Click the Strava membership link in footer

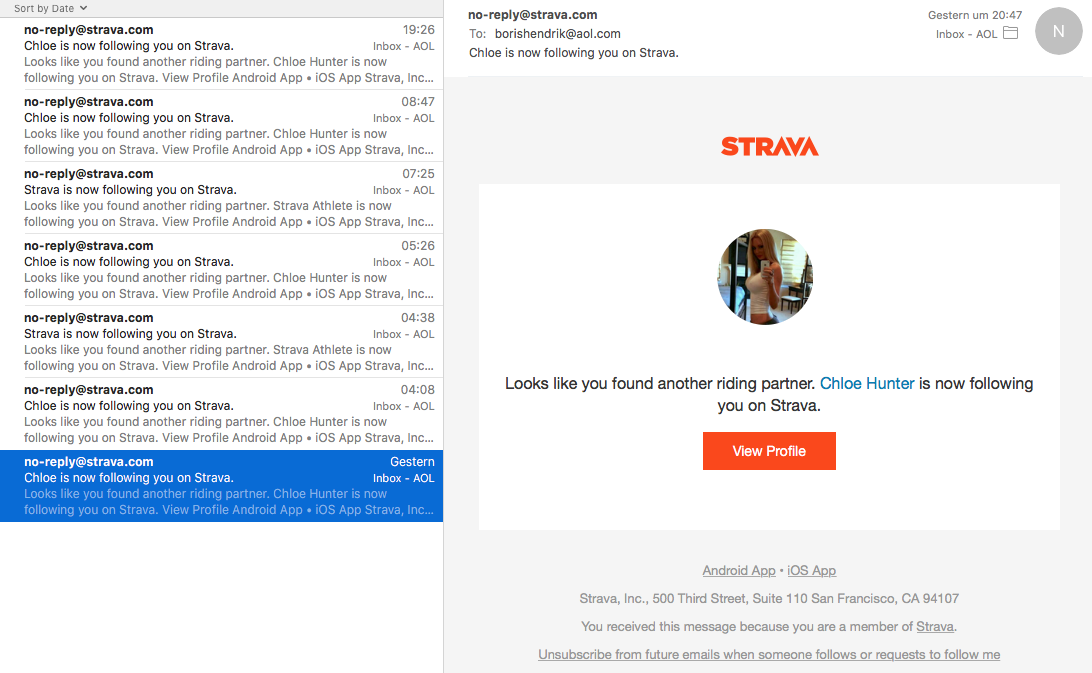(935, 626)
